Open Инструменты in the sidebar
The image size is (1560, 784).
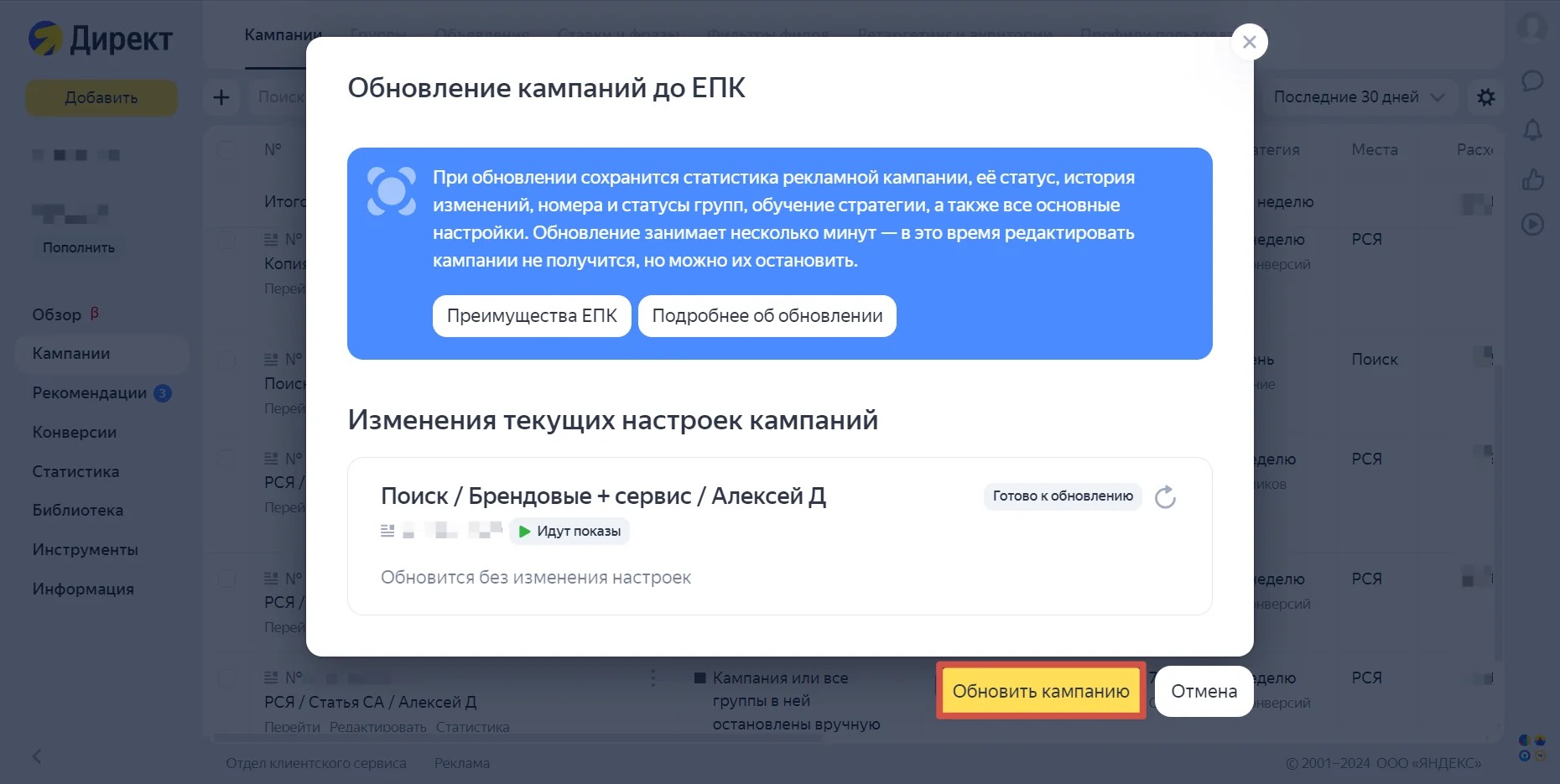[x=86, y=550]
